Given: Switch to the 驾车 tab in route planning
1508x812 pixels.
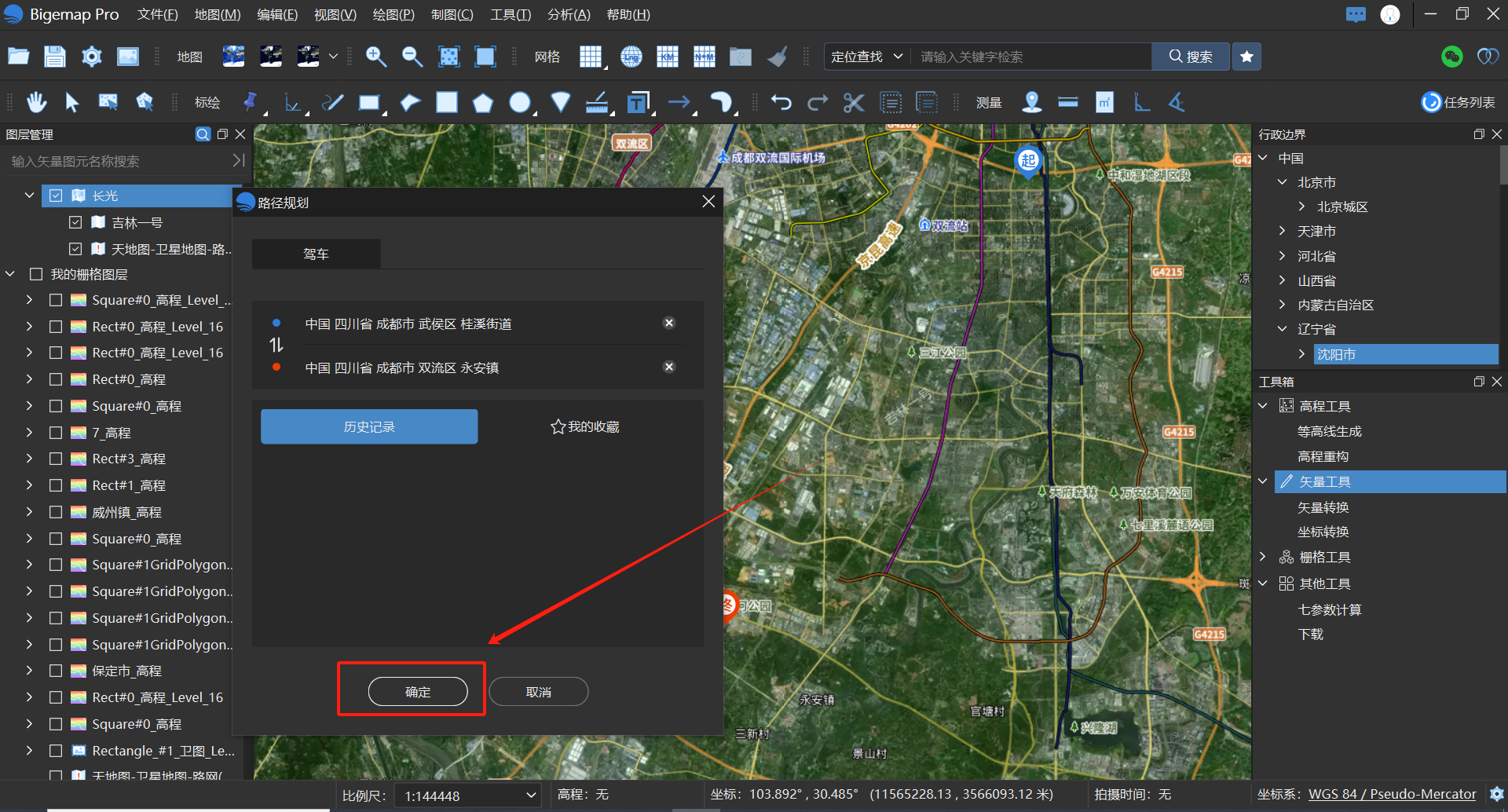Looking at the screenshot, I should tap(316, 253).
